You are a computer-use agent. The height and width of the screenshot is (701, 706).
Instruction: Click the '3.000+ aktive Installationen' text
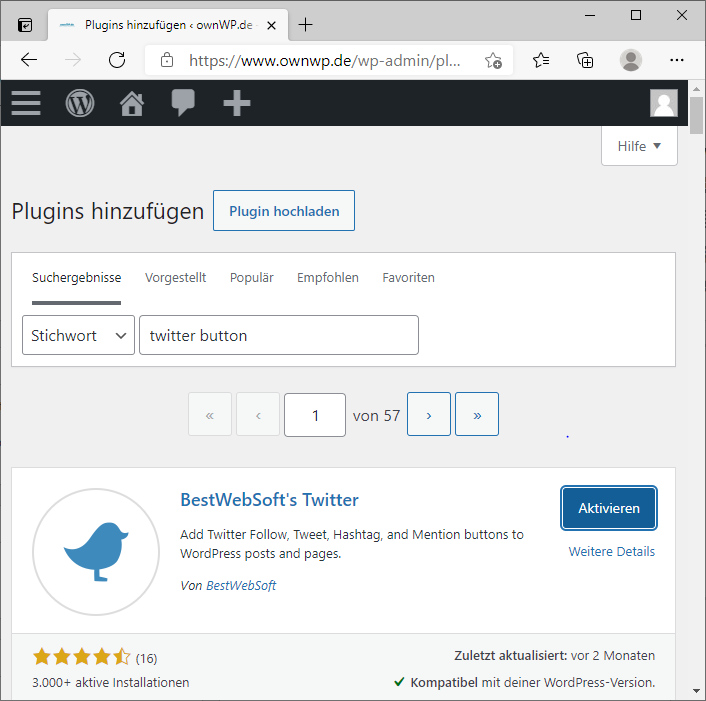point(111,683)
